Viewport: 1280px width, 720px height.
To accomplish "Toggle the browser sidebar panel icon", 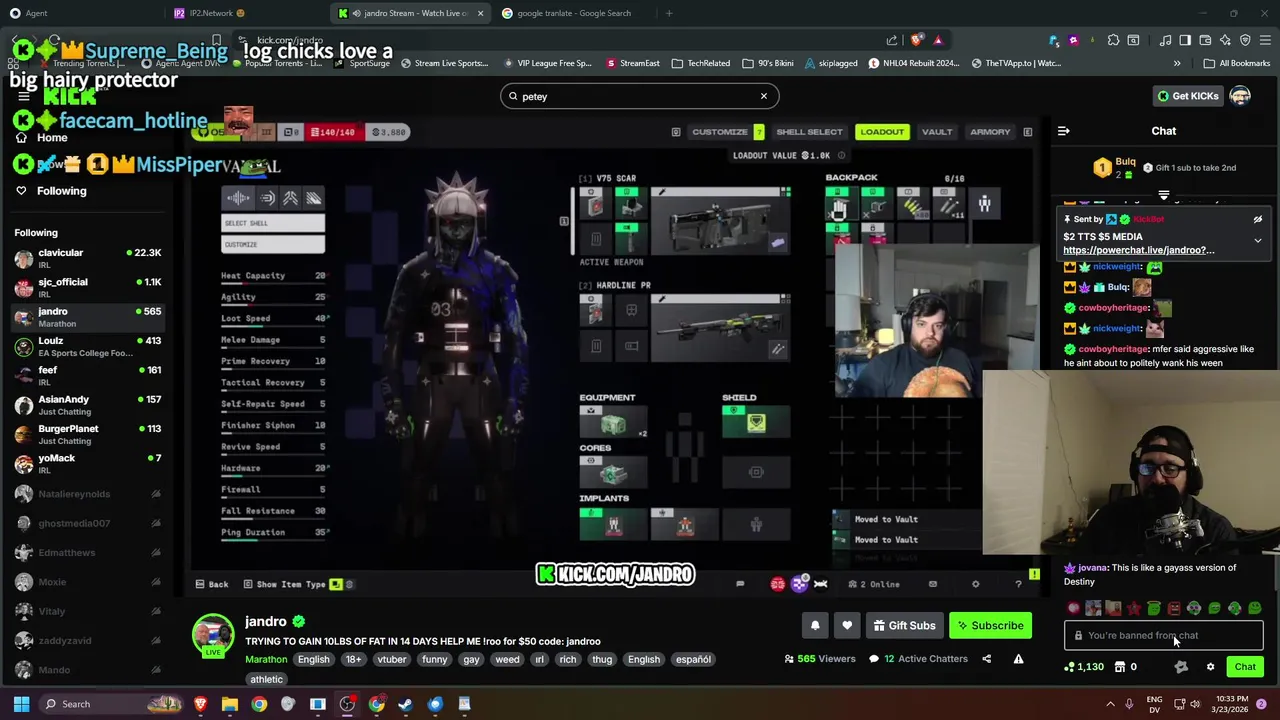I will click(1185, 40).
